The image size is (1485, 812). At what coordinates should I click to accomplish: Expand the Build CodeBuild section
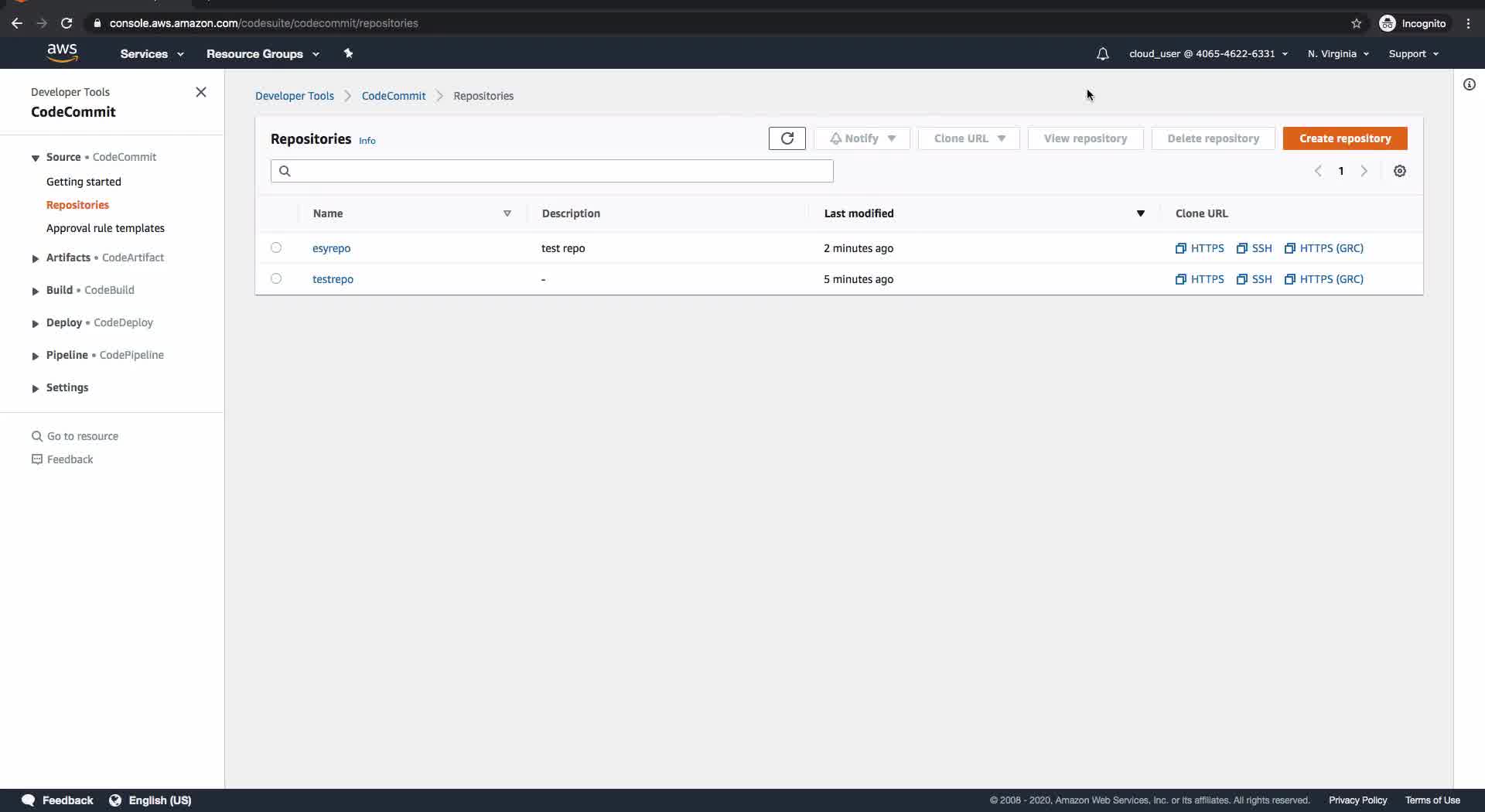point(36,291)
